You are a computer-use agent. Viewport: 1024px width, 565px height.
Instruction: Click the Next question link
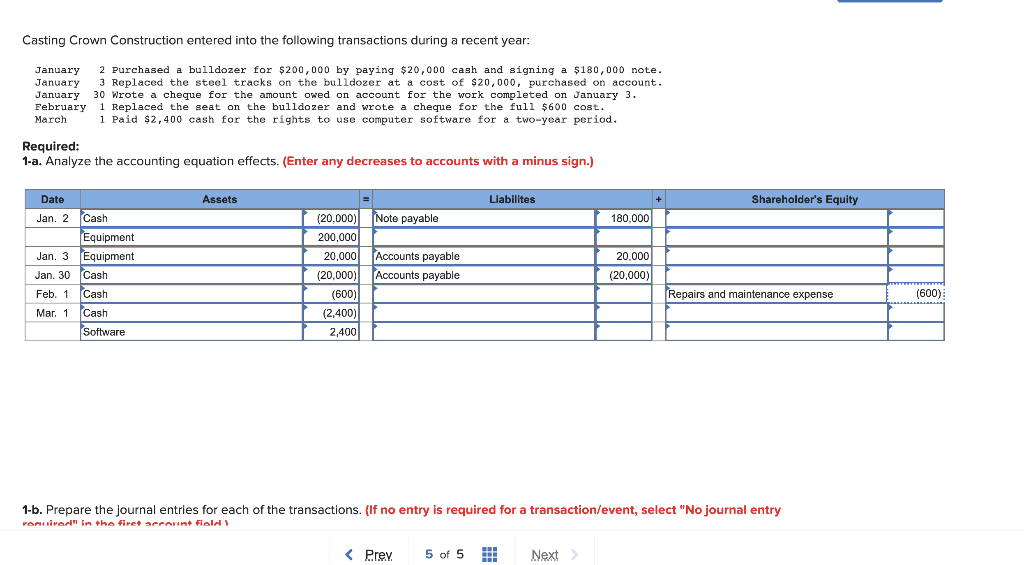[x=554, y=555]
